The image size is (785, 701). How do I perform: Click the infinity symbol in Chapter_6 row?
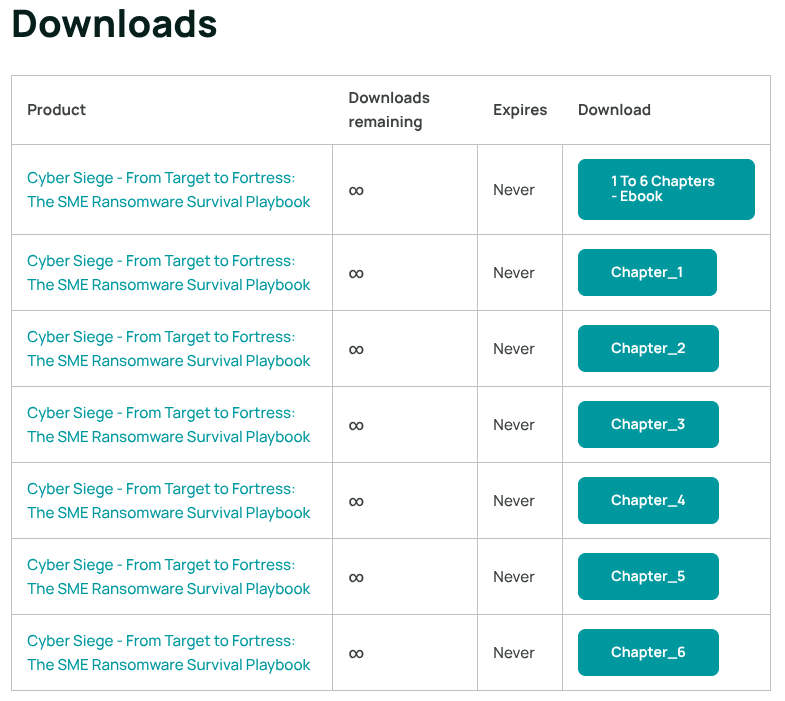coord(356,654)
